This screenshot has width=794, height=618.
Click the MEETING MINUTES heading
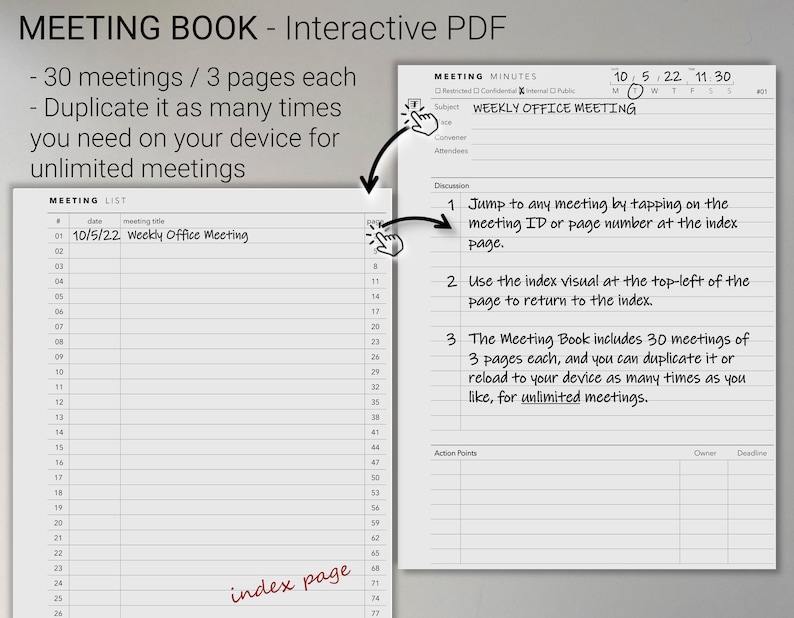[485, 76]
